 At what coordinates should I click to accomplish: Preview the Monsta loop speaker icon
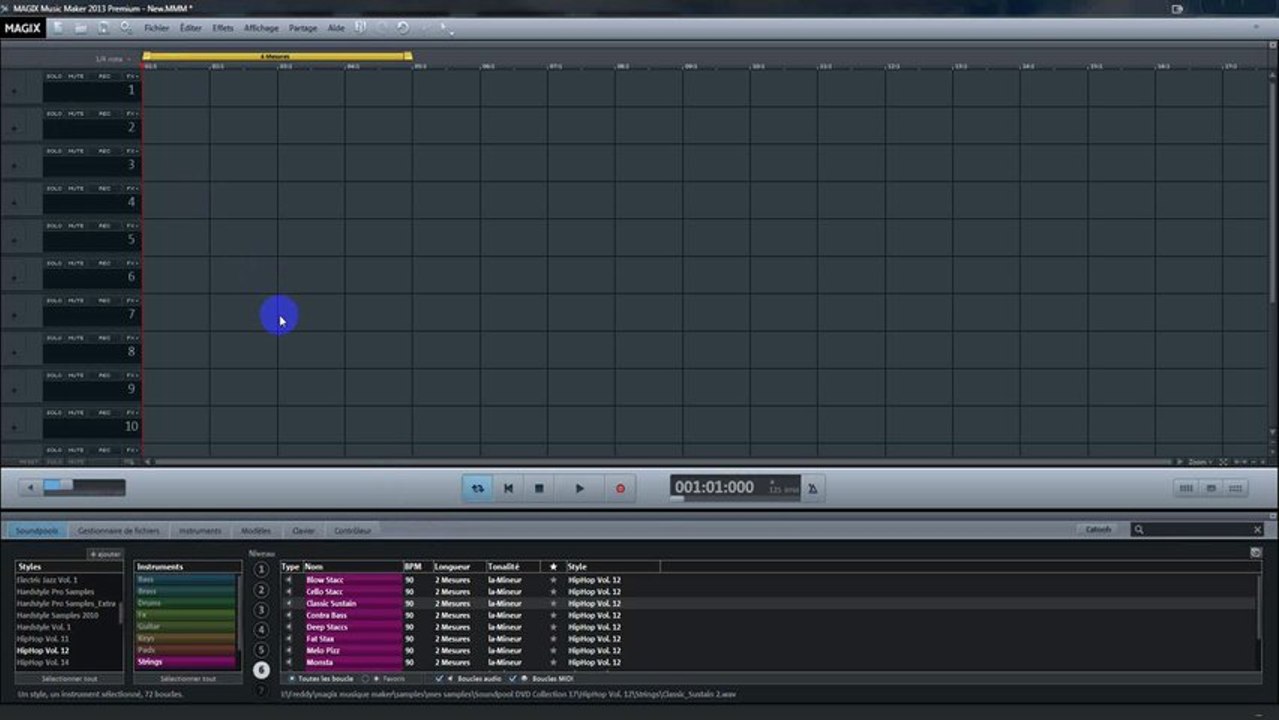(289, 662)
